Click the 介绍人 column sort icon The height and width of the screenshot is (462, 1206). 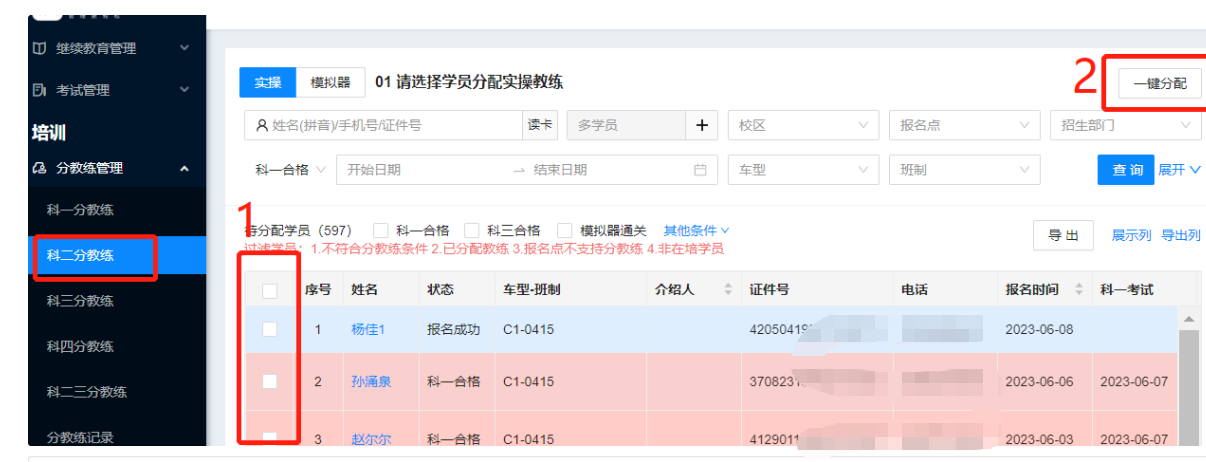728,290
